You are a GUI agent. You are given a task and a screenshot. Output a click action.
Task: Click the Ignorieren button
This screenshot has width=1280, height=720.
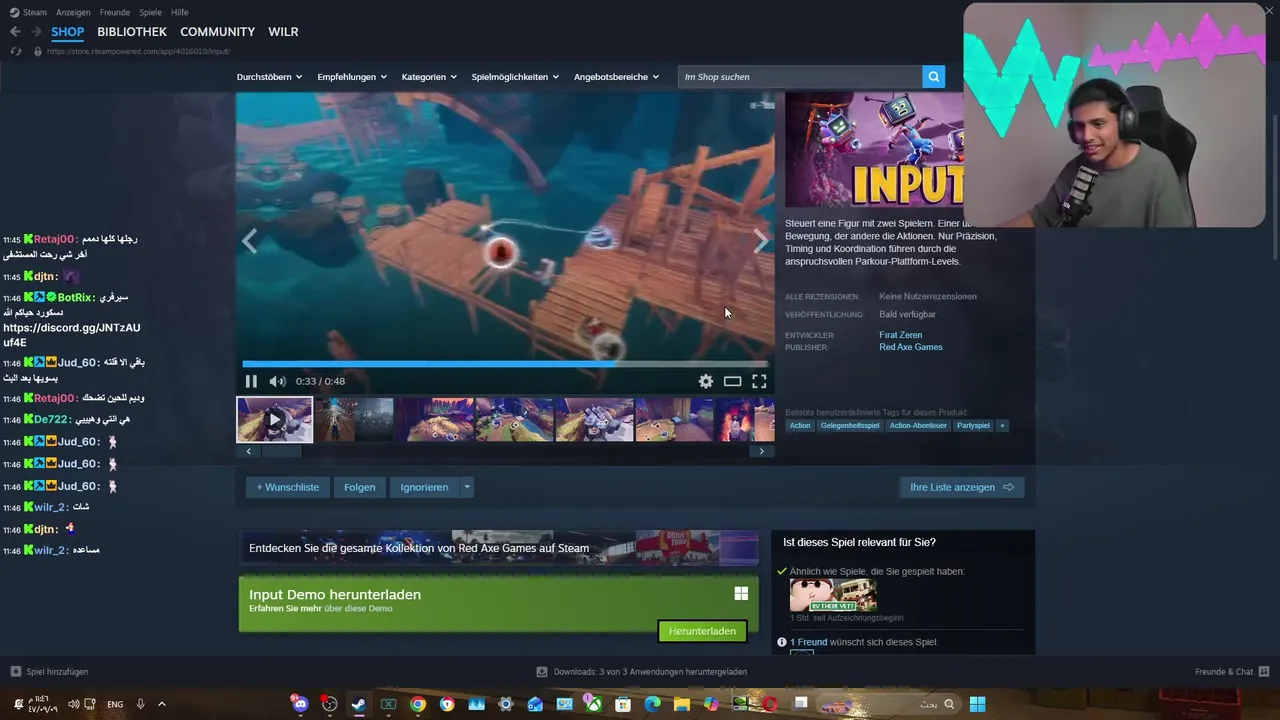[x=424, y=487]
